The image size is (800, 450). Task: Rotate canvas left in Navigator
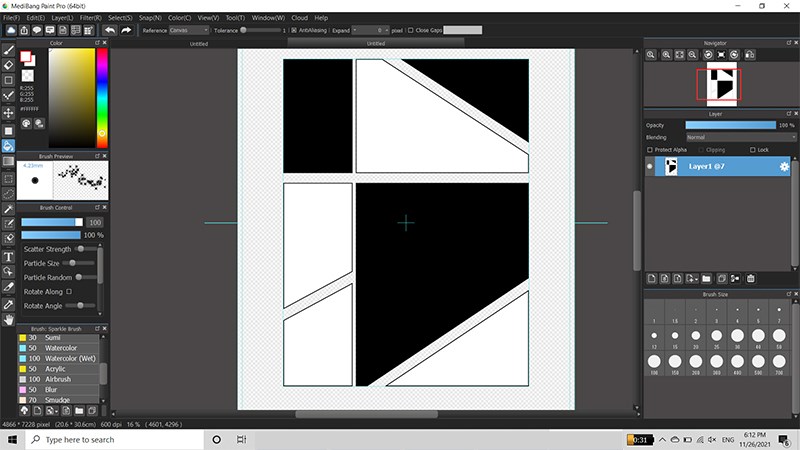708,55
